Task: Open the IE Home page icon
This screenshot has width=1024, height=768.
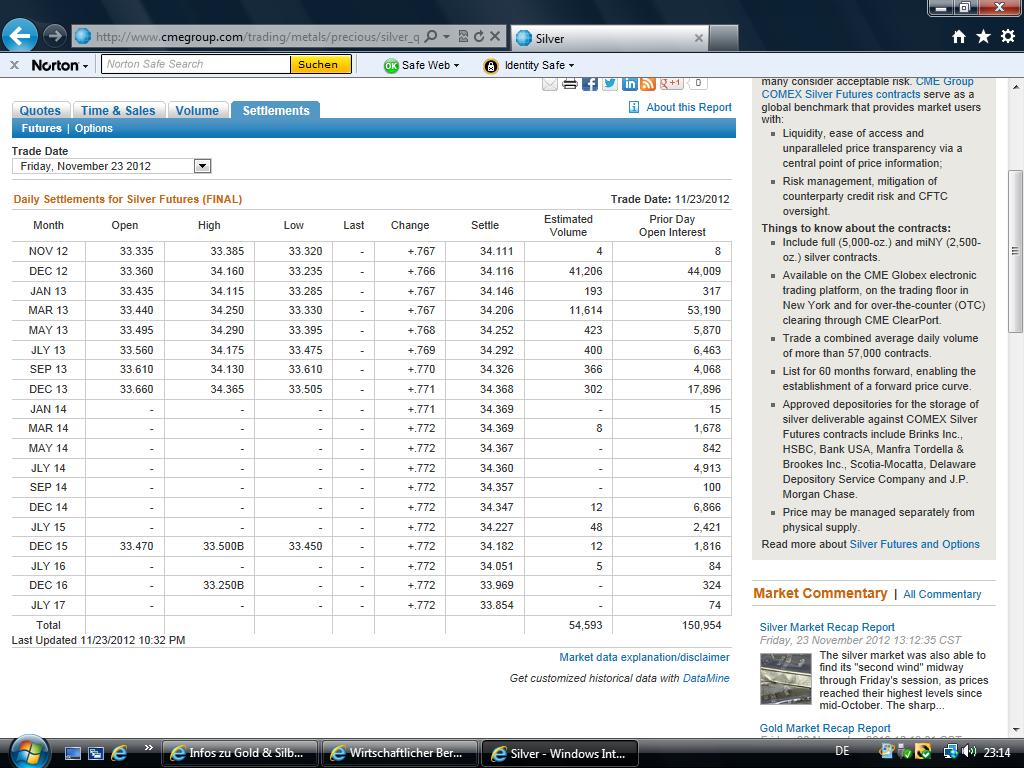Action: coord(958,37)
